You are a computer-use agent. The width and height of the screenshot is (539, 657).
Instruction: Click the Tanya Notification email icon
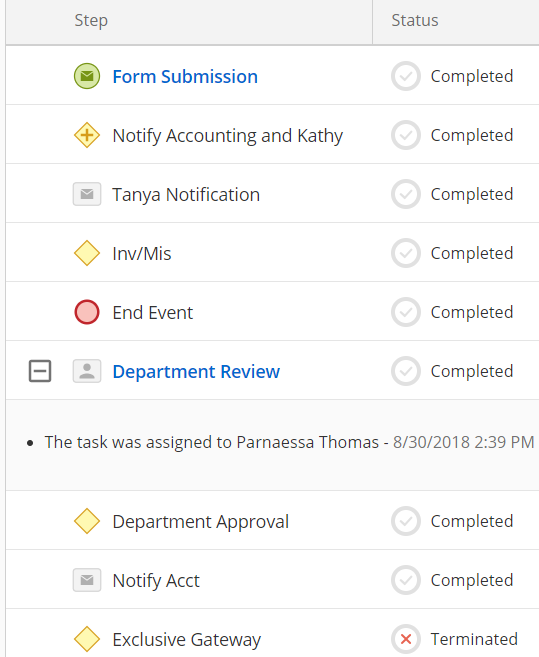click(x=87, y=194)
